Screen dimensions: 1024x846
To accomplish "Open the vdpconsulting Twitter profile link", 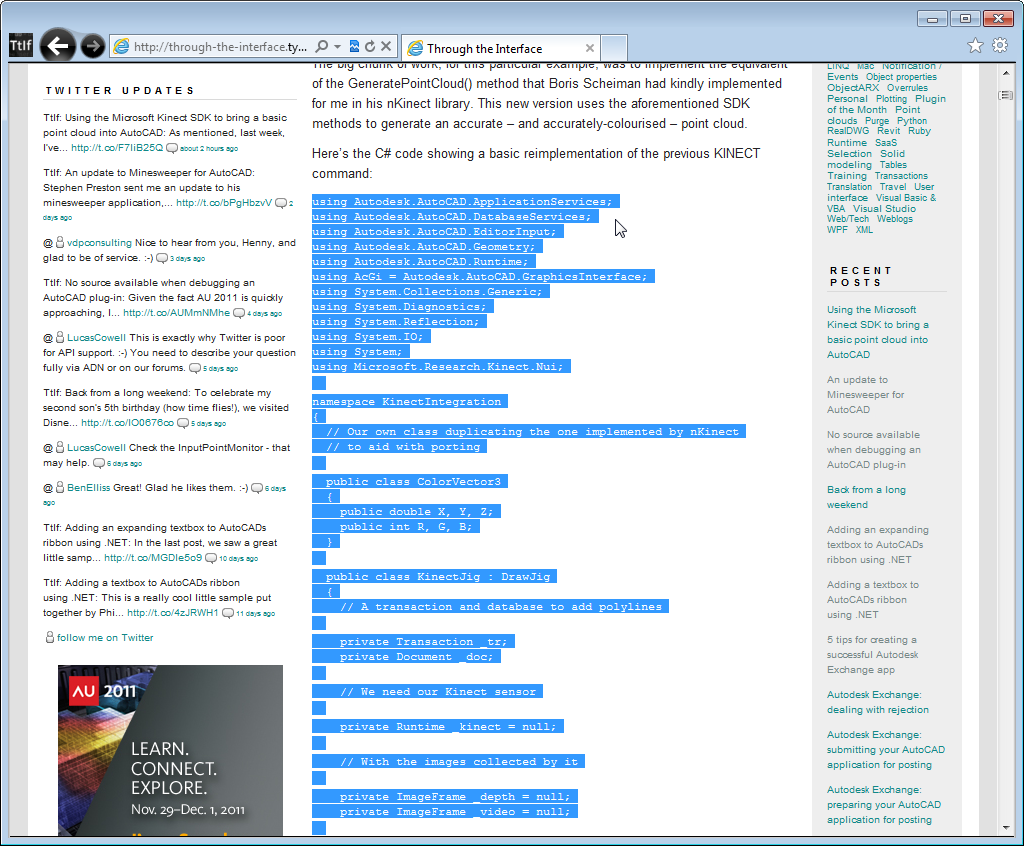I will click(99, 242).
